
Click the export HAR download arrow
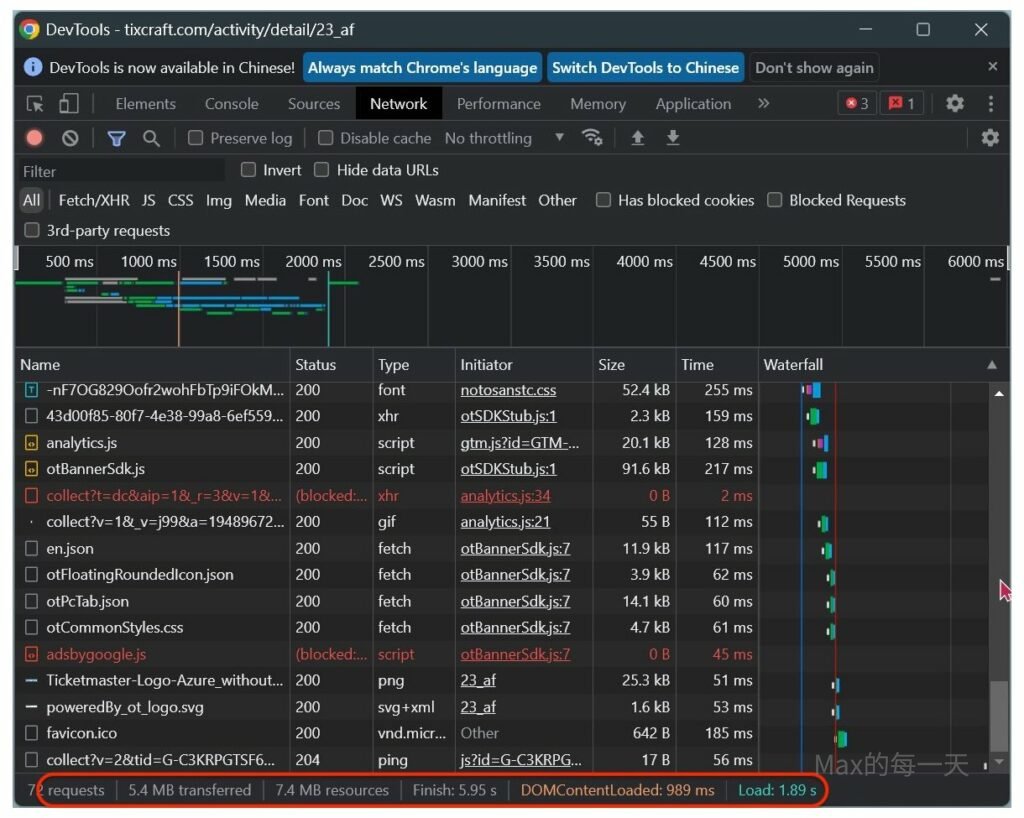[x=673, y=138]
